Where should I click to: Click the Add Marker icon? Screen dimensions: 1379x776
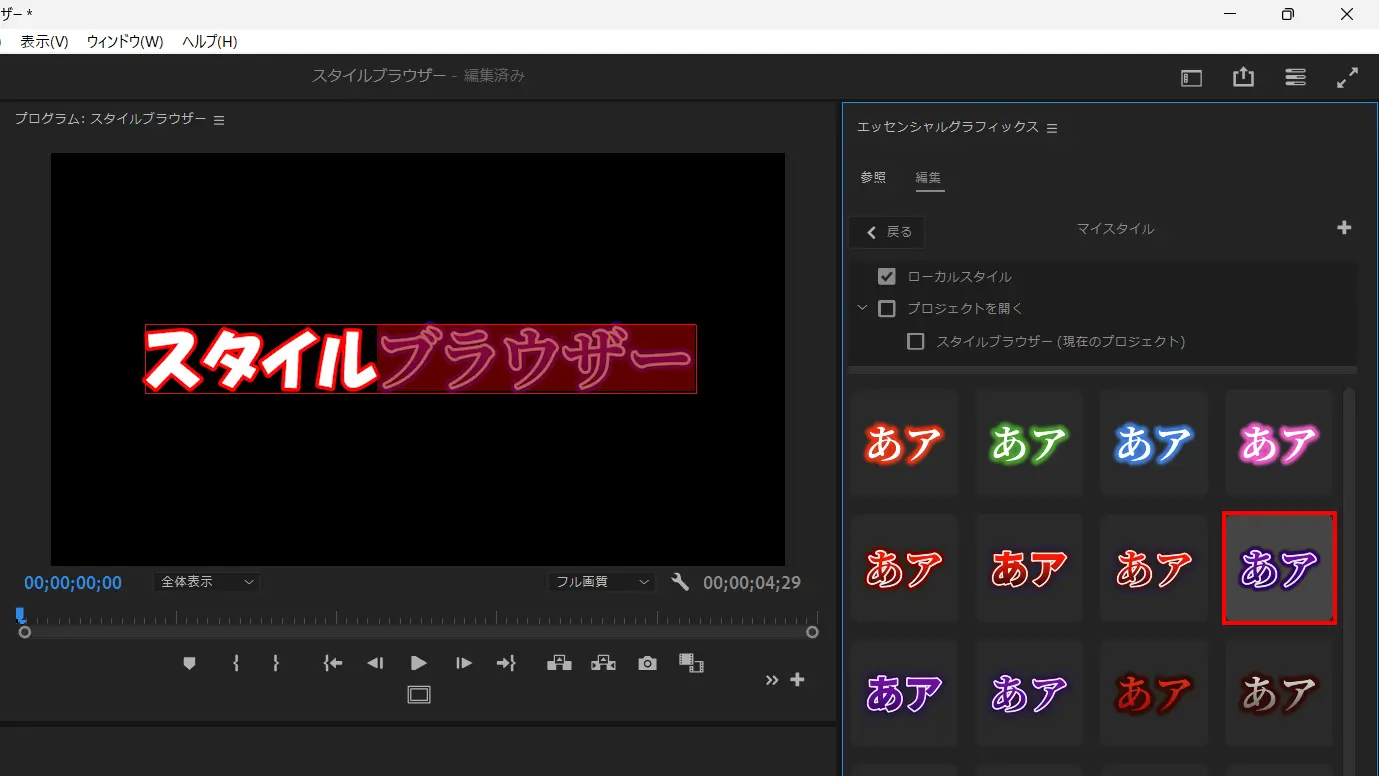[x=189, y=663]
